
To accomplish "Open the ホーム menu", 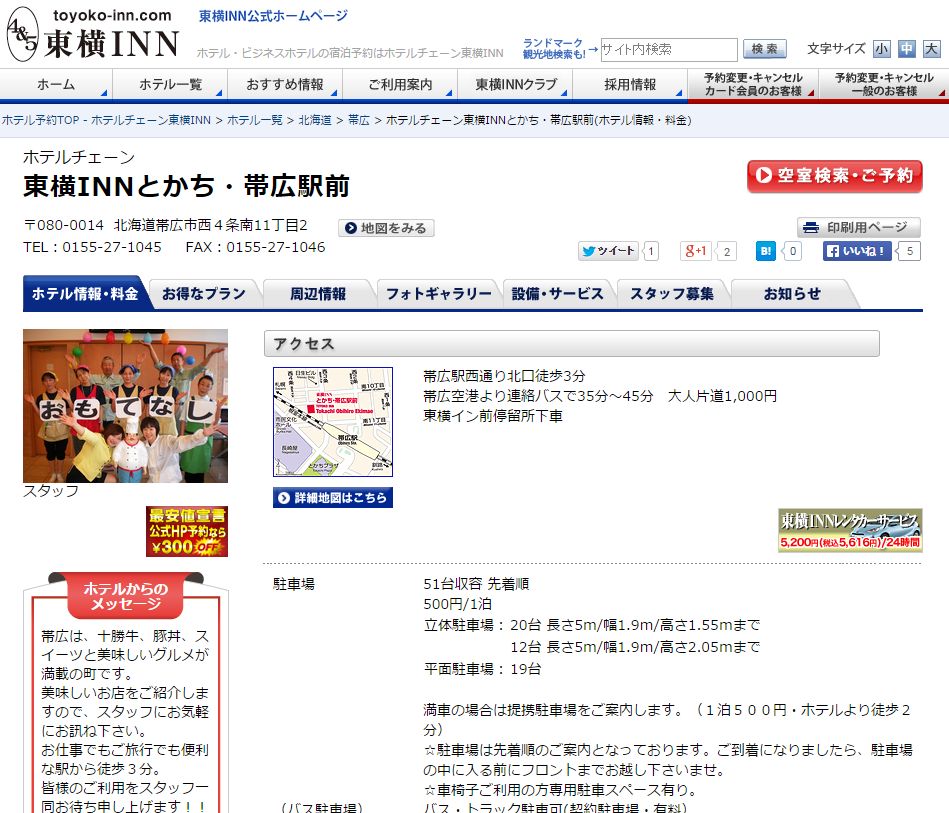I will pyautogui.click(x=56, y=84).
